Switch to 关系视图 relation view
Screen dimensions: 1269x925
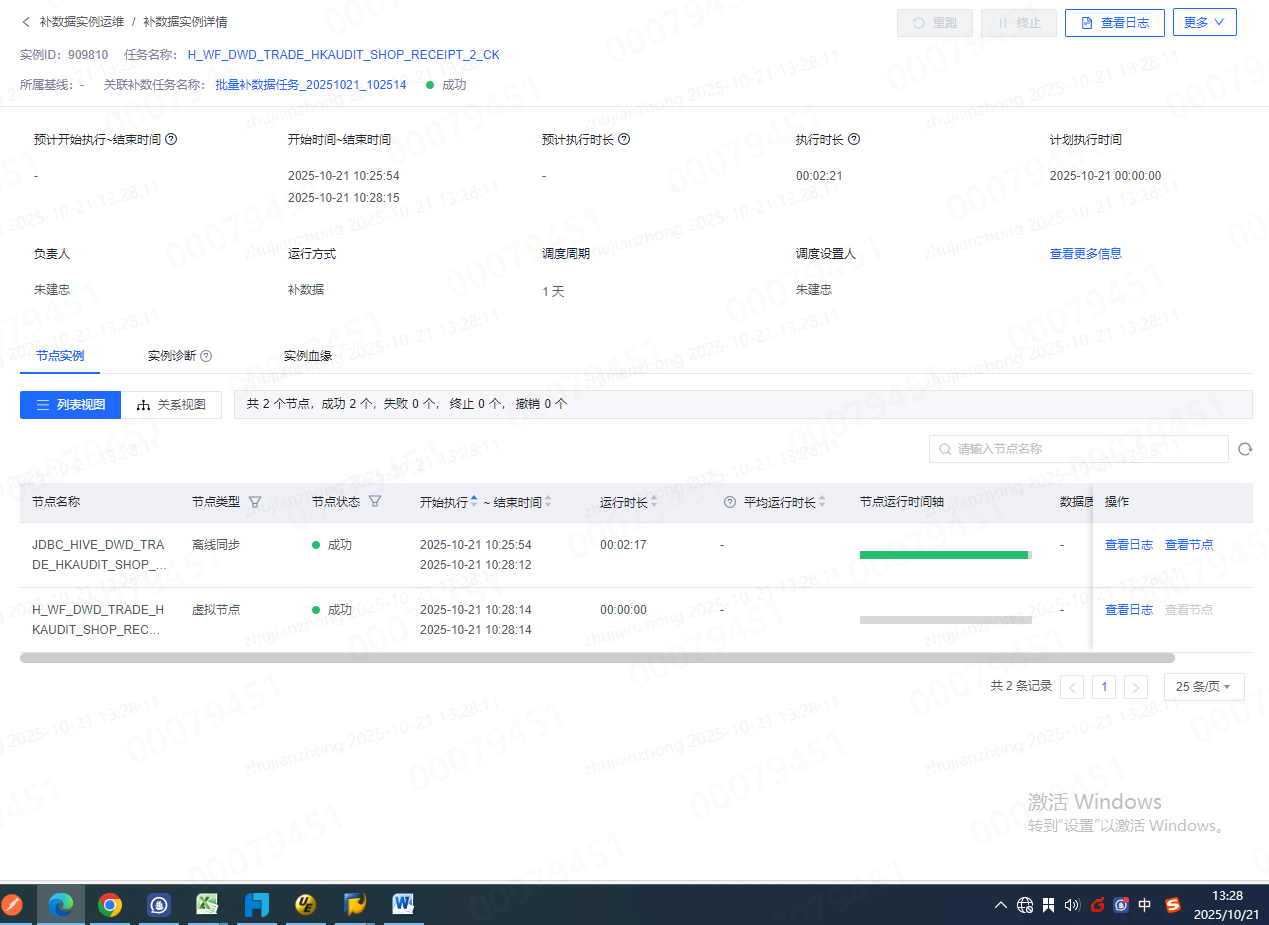click(172, 405)
